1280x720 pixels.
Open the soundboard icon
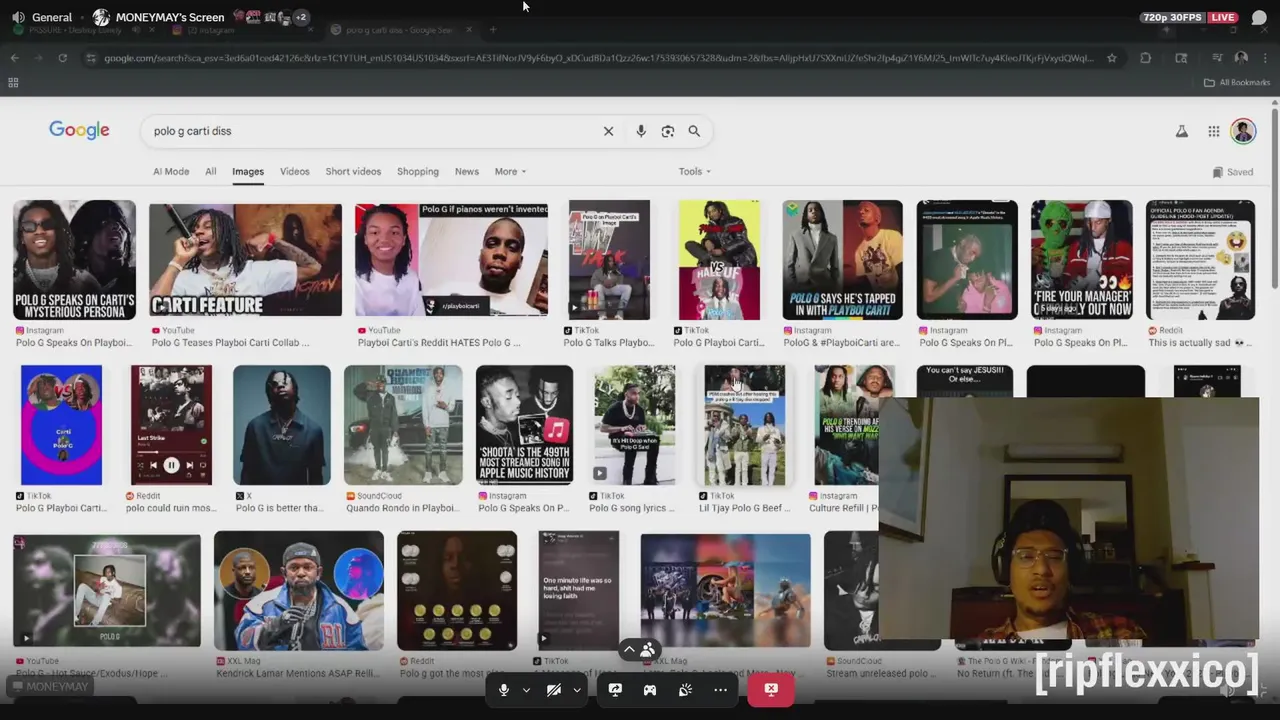685,690
